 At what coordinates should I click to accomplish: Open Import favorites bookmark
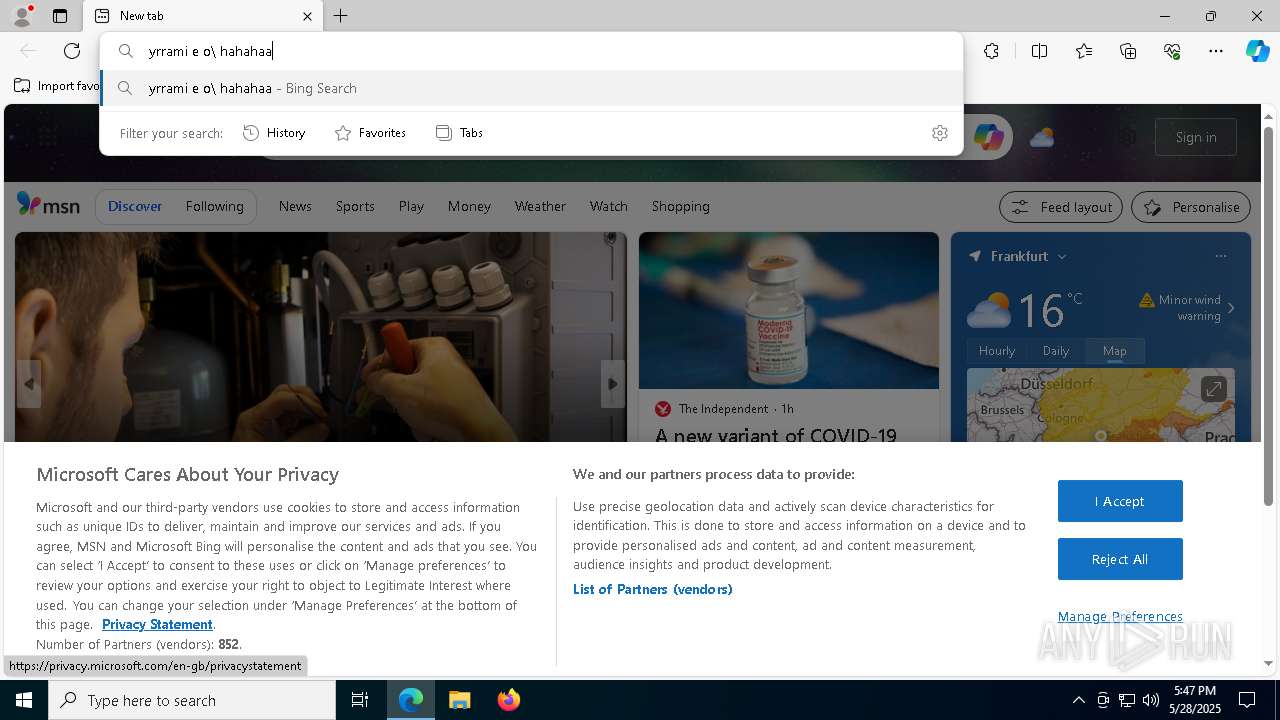[x=57, y=86]
